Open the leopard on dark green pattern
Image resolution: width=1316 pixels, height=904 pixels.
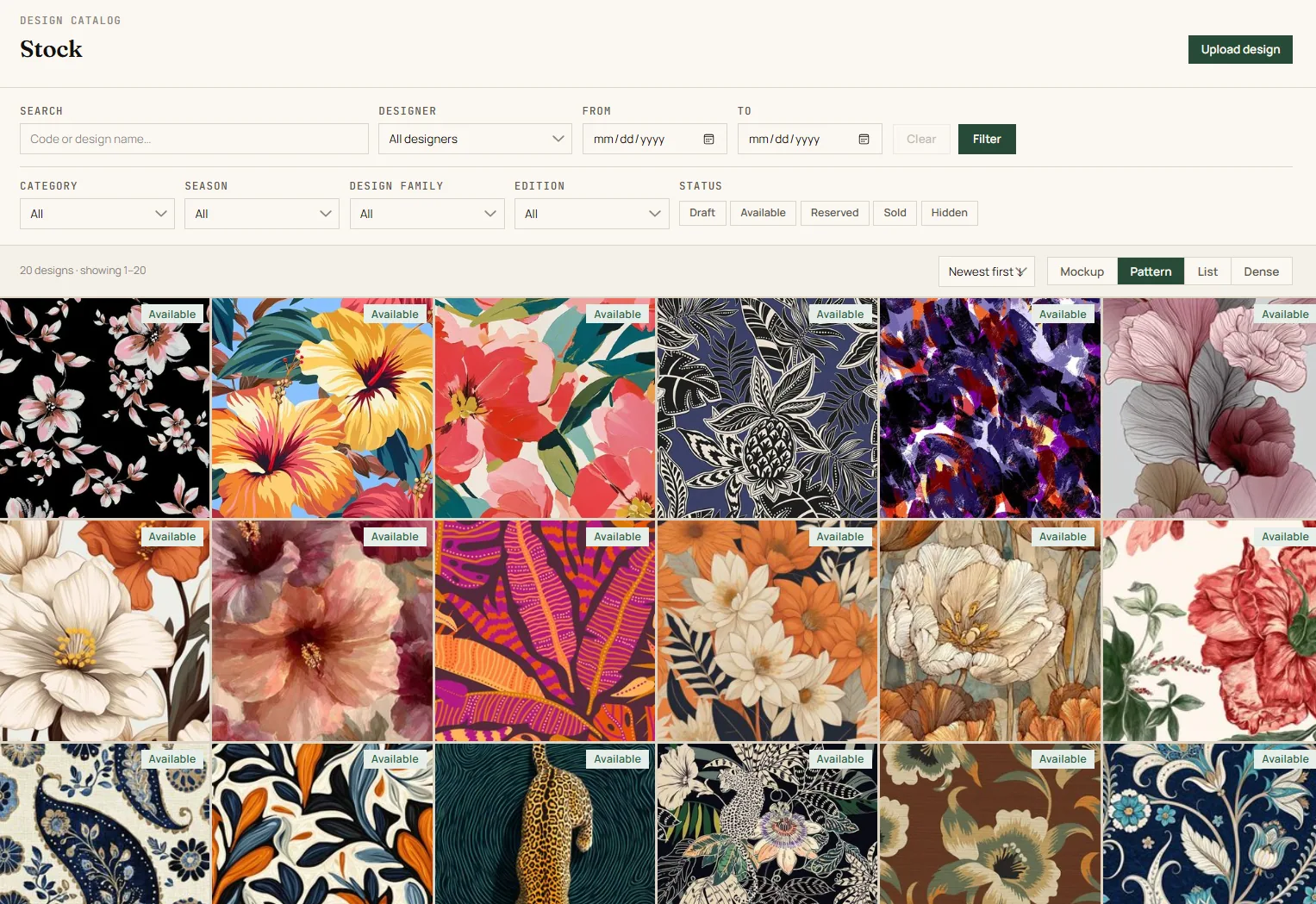tap(545, 824)
